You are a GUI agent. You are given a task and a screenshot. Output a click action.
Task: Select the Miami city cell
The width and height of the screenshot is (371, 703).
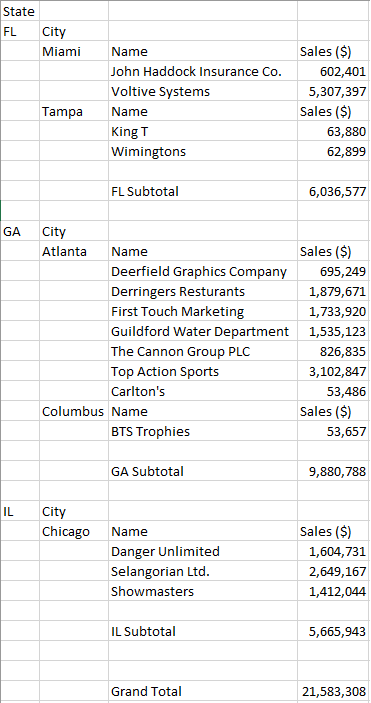pos(74,52)
